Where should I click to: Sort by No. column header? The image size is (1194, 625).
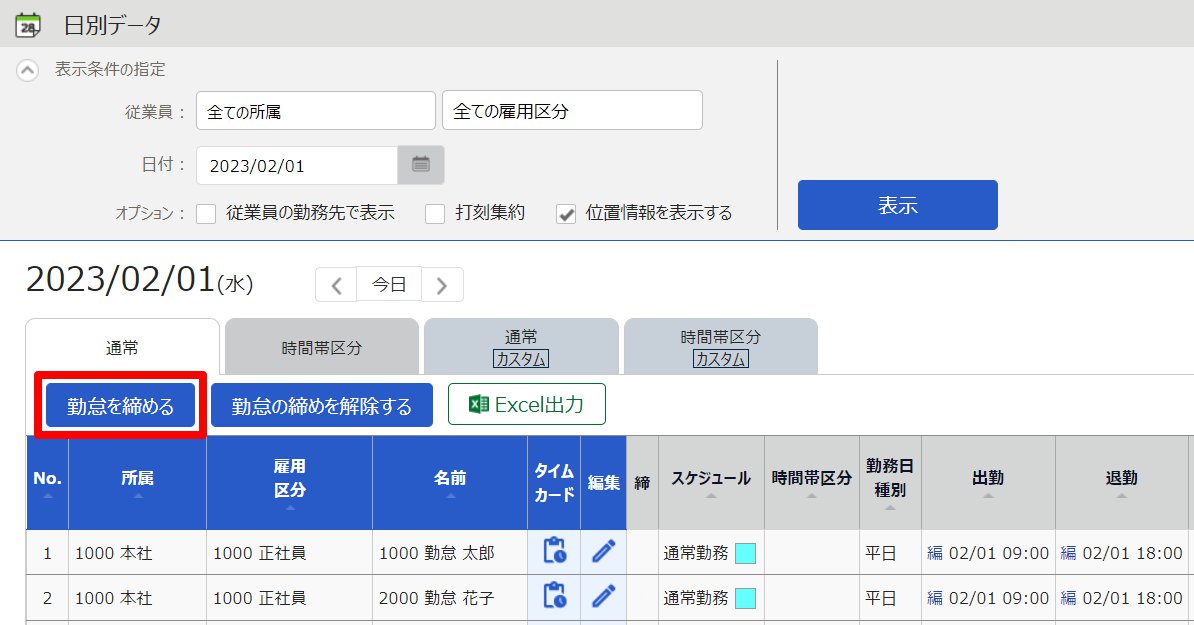coord(47,483)
